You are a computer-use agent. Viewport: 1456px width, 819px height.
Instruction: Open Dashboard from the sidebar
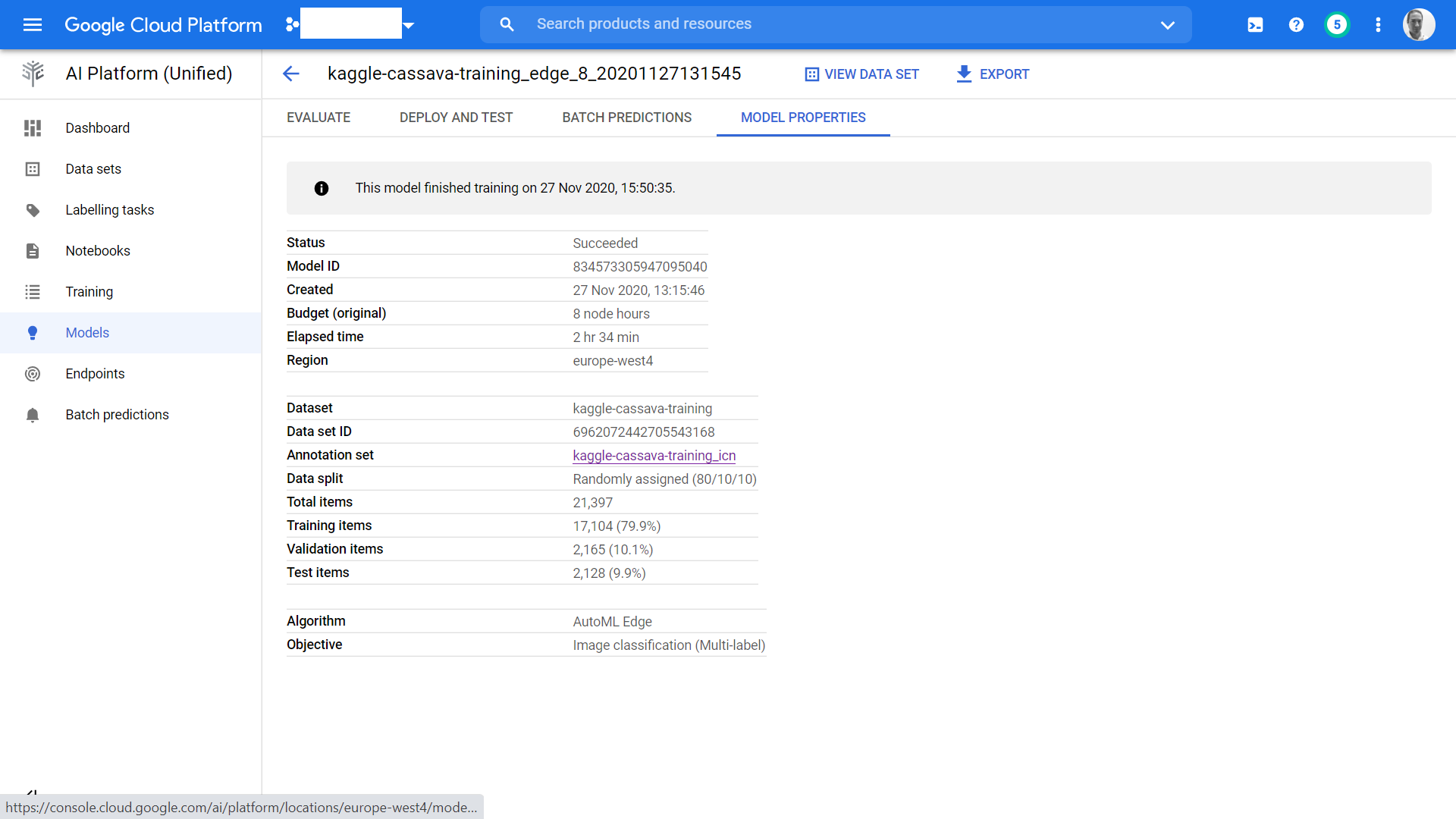coord(97,128)
